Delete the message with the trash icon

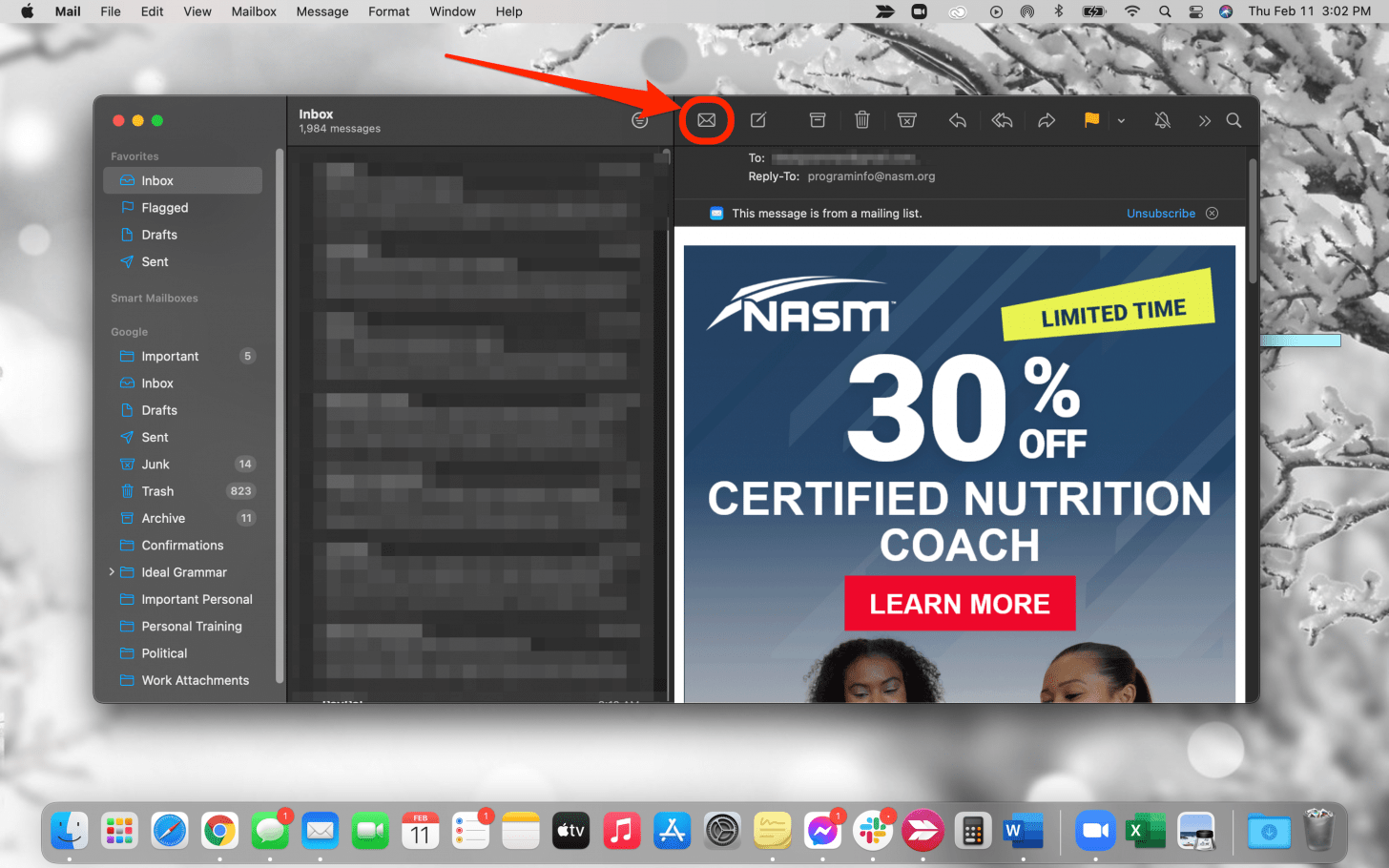tap(861, 120)
